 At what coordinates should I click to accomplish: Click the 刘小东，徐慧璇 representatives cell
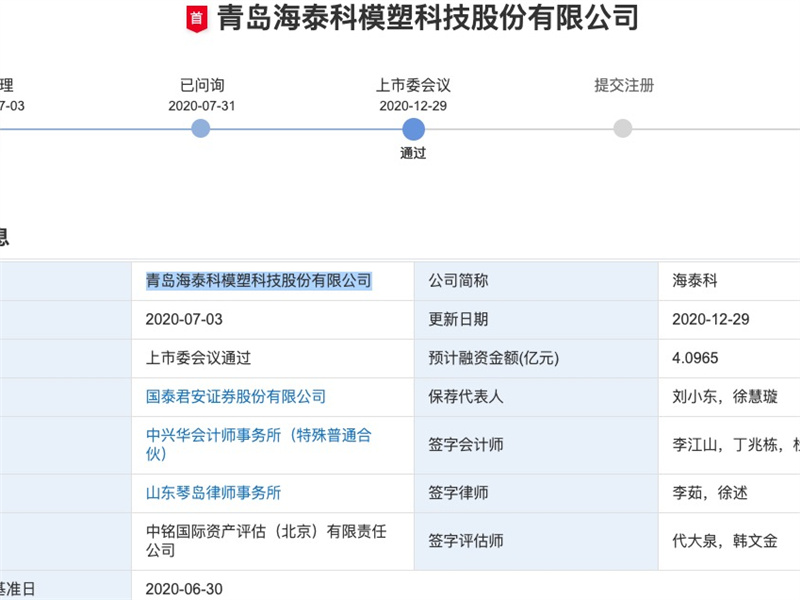[730, 397]
